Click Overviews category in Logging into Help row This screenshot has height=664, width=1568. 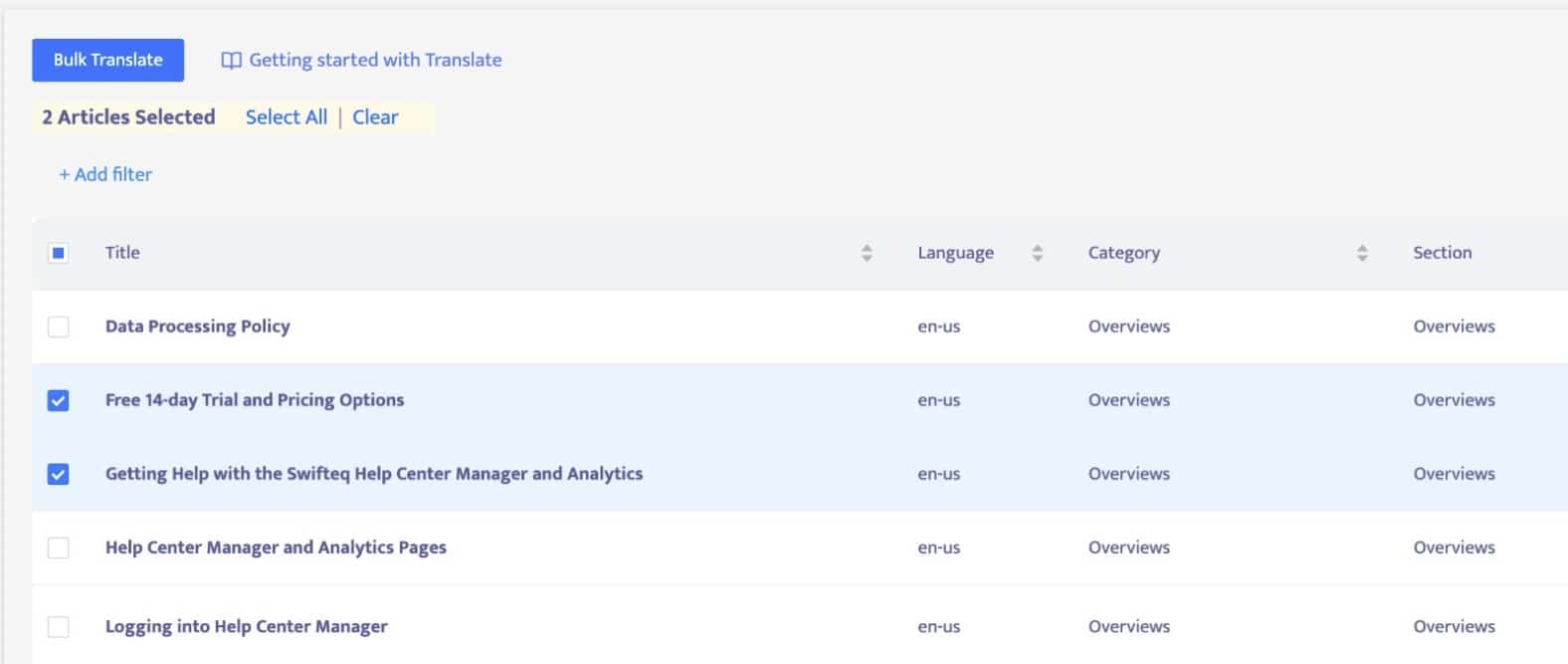click(x=1129, y=626)
